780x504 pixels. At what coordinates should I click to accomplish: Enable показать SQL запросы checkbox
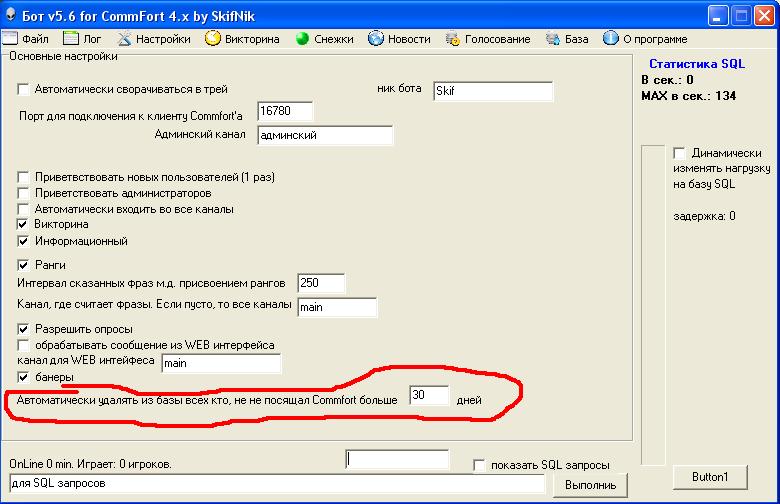pyautogui.click(x=479, y=465)
